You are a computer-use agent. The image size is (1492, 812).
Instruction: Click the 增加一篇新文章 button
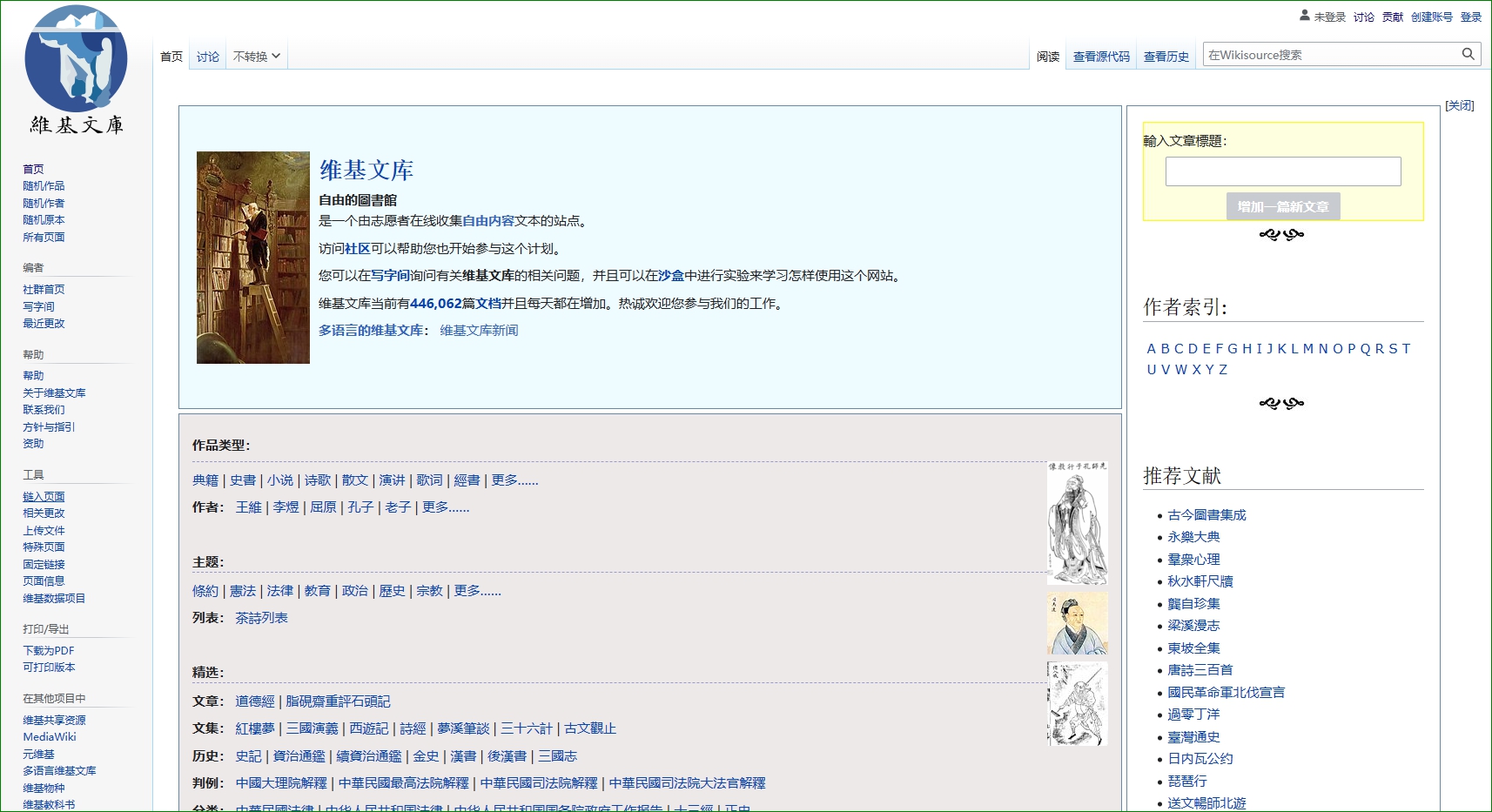point(1283,206)
